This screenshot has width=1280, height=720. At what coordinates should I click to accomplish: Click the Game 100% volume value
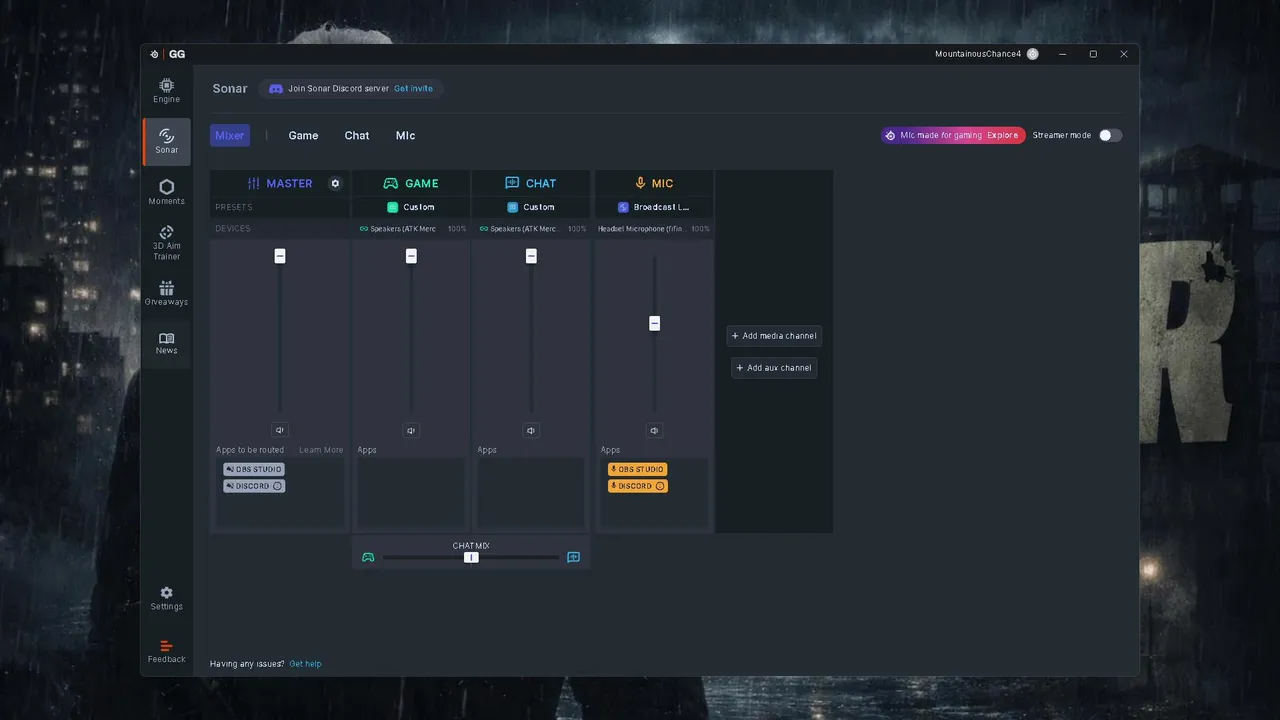coord(457,229)
